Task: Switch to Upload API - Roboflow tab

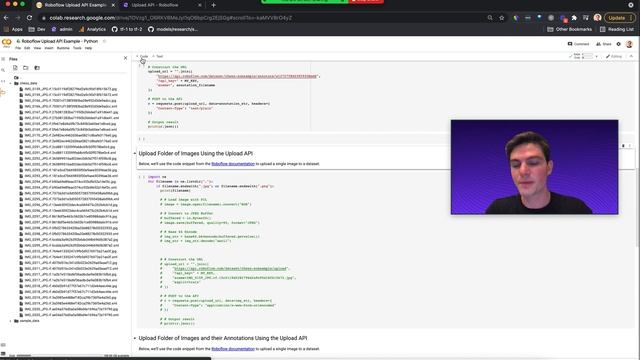Action: click(x=155, y=5)
